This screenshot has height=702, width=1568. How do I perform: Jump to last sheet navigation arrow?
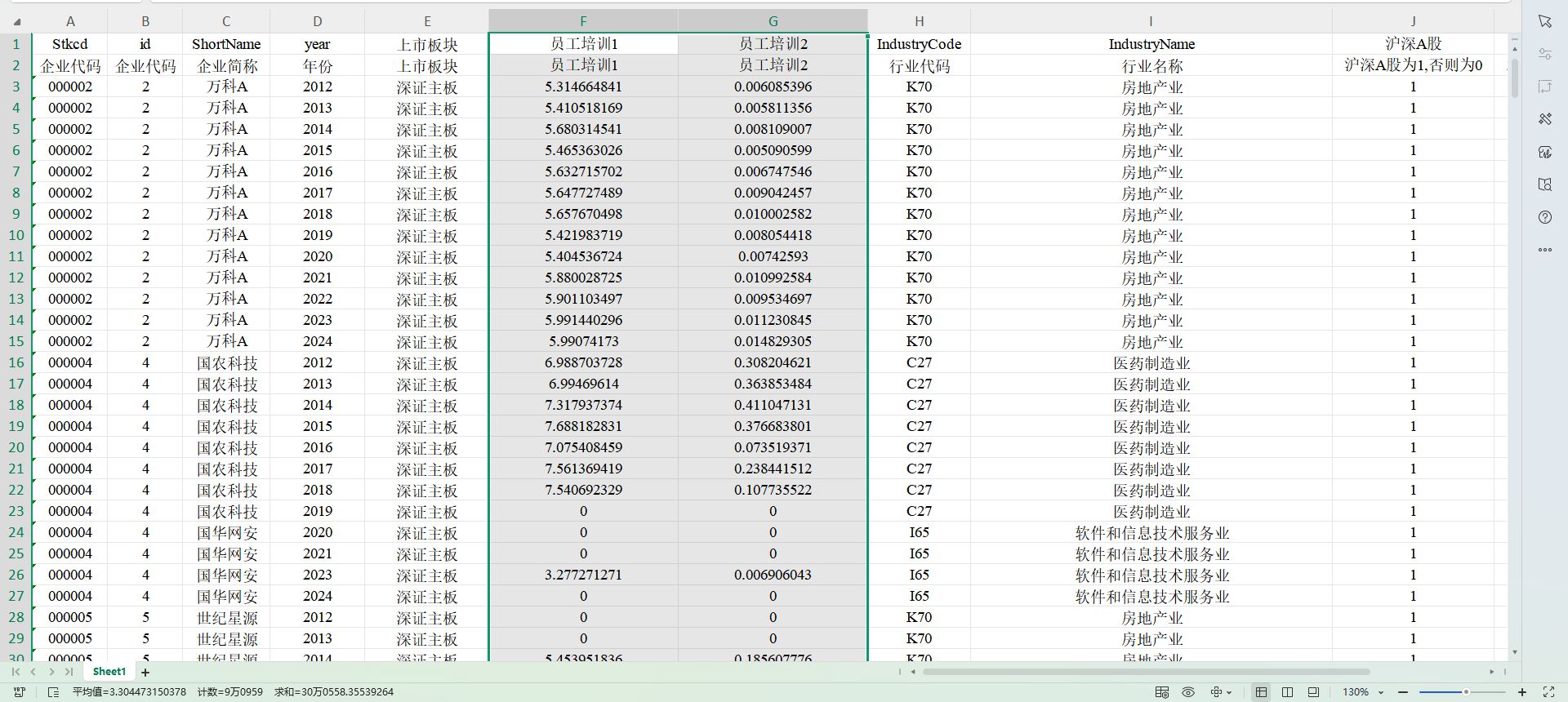click(x=69, y=672)
